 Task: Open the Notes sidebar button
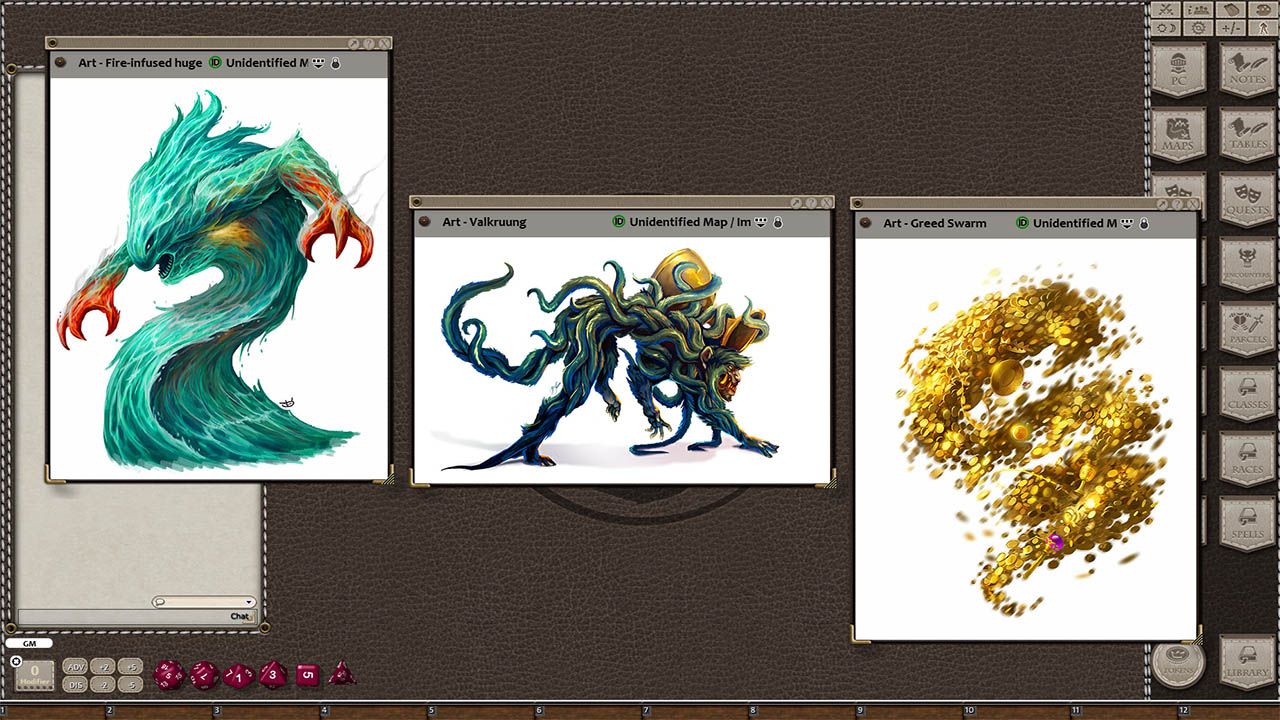click(1247, 70)
